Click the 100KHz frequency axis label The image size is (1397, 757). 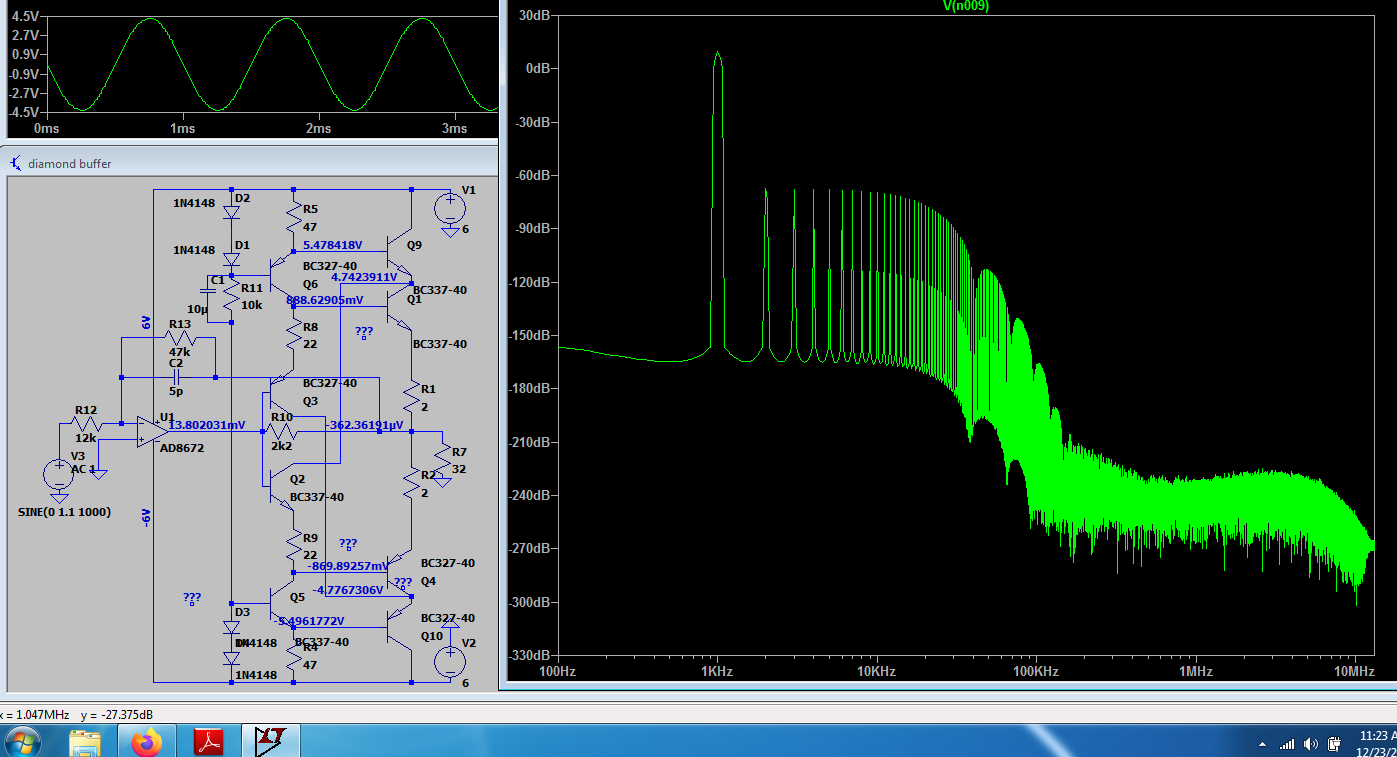coord(1035,671)
